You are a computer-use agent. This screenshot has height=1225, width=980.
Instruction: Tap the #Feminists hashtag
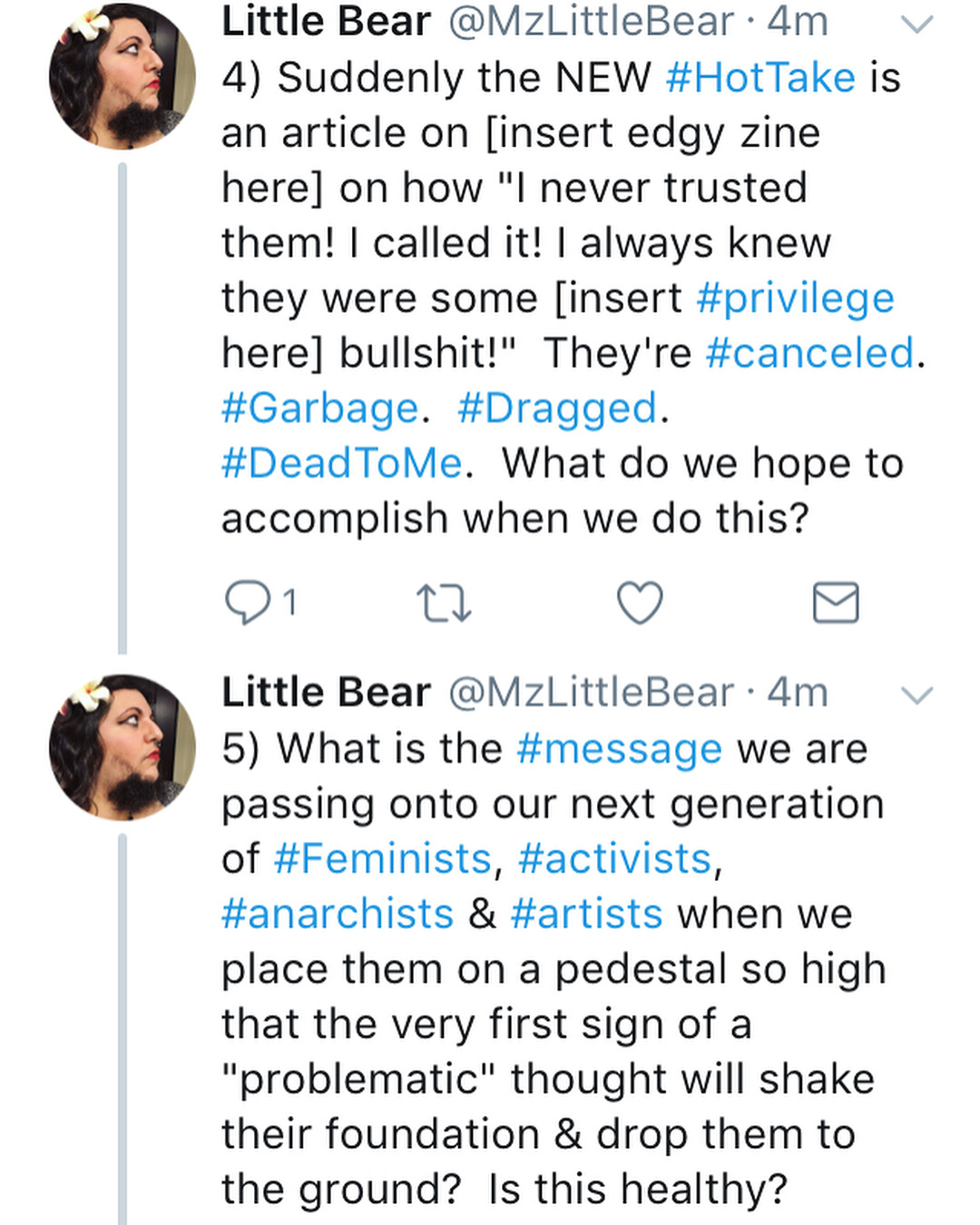pos(382,859)
